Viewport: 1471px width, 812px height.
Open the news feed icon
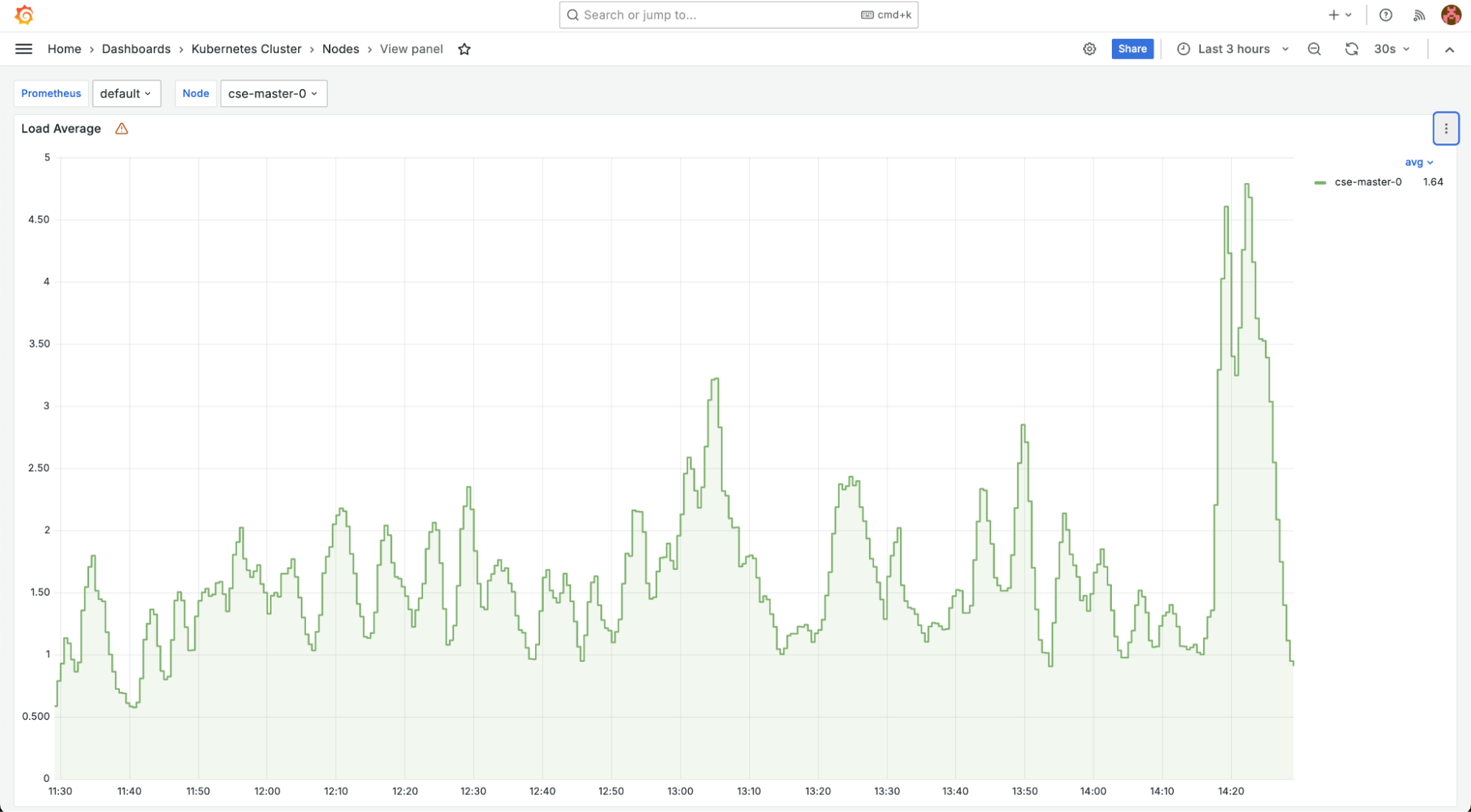pyautogui.click(x=1419, y=15)
